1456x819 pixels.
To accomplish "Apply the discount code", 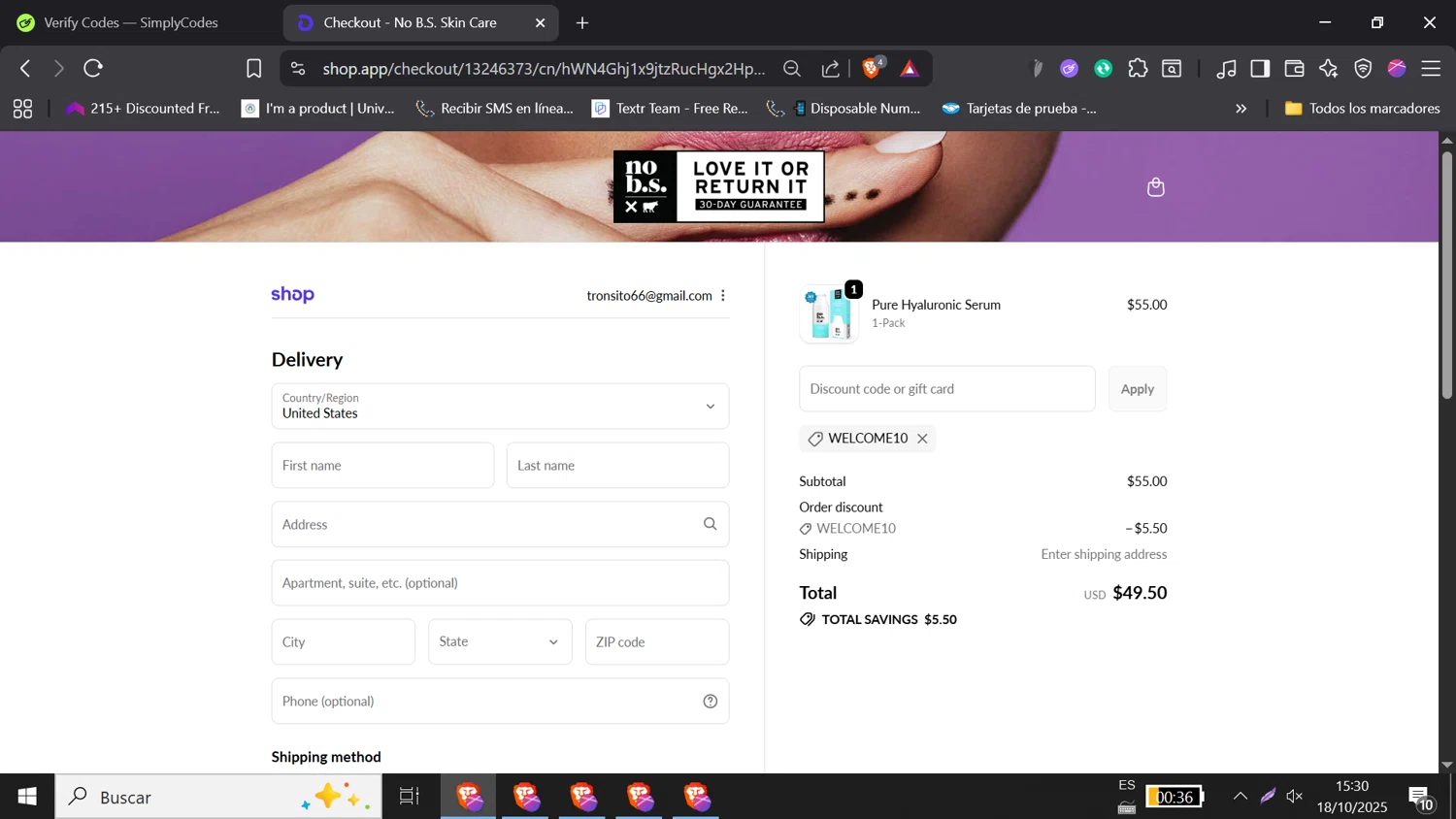I will tap(1138, 389).
